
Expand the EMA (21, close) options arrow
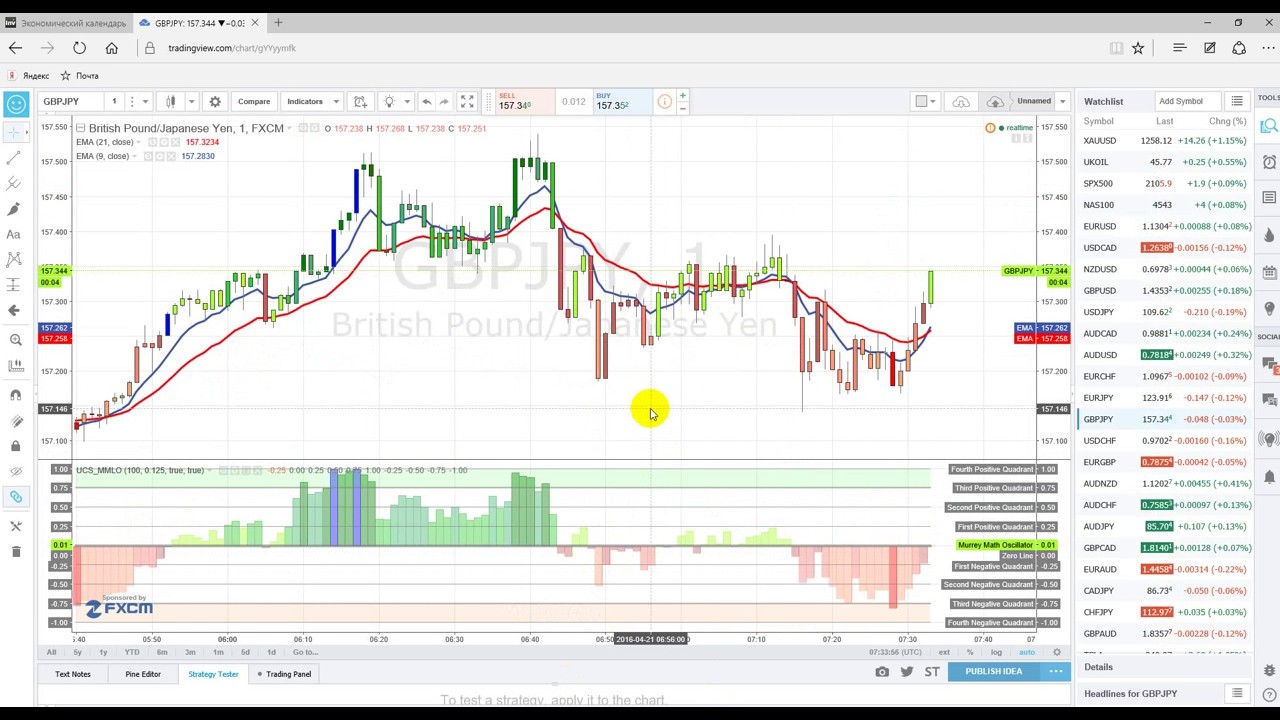tap(138, 142)
